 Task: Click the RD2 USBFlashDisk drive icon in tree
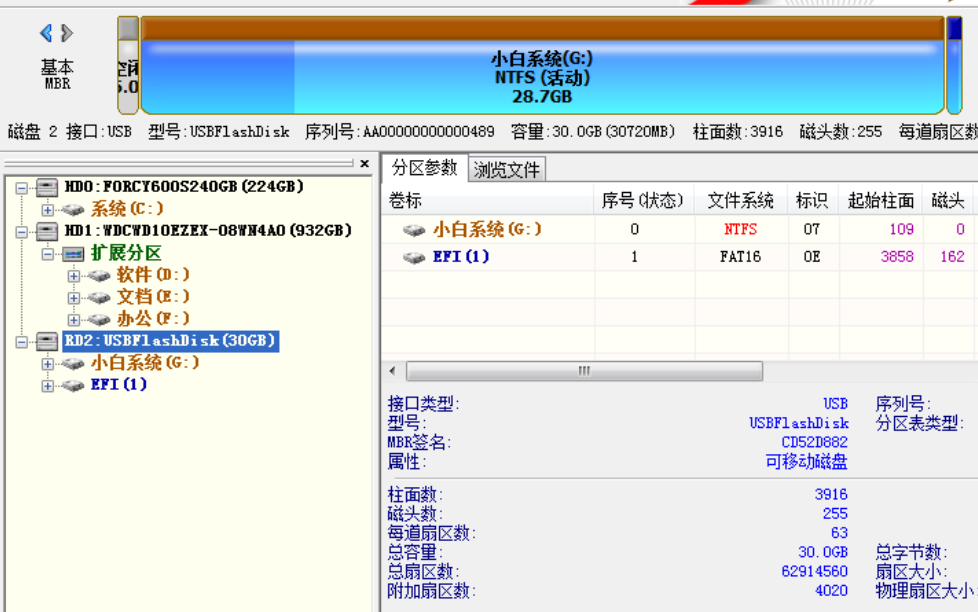coord(47,342)
